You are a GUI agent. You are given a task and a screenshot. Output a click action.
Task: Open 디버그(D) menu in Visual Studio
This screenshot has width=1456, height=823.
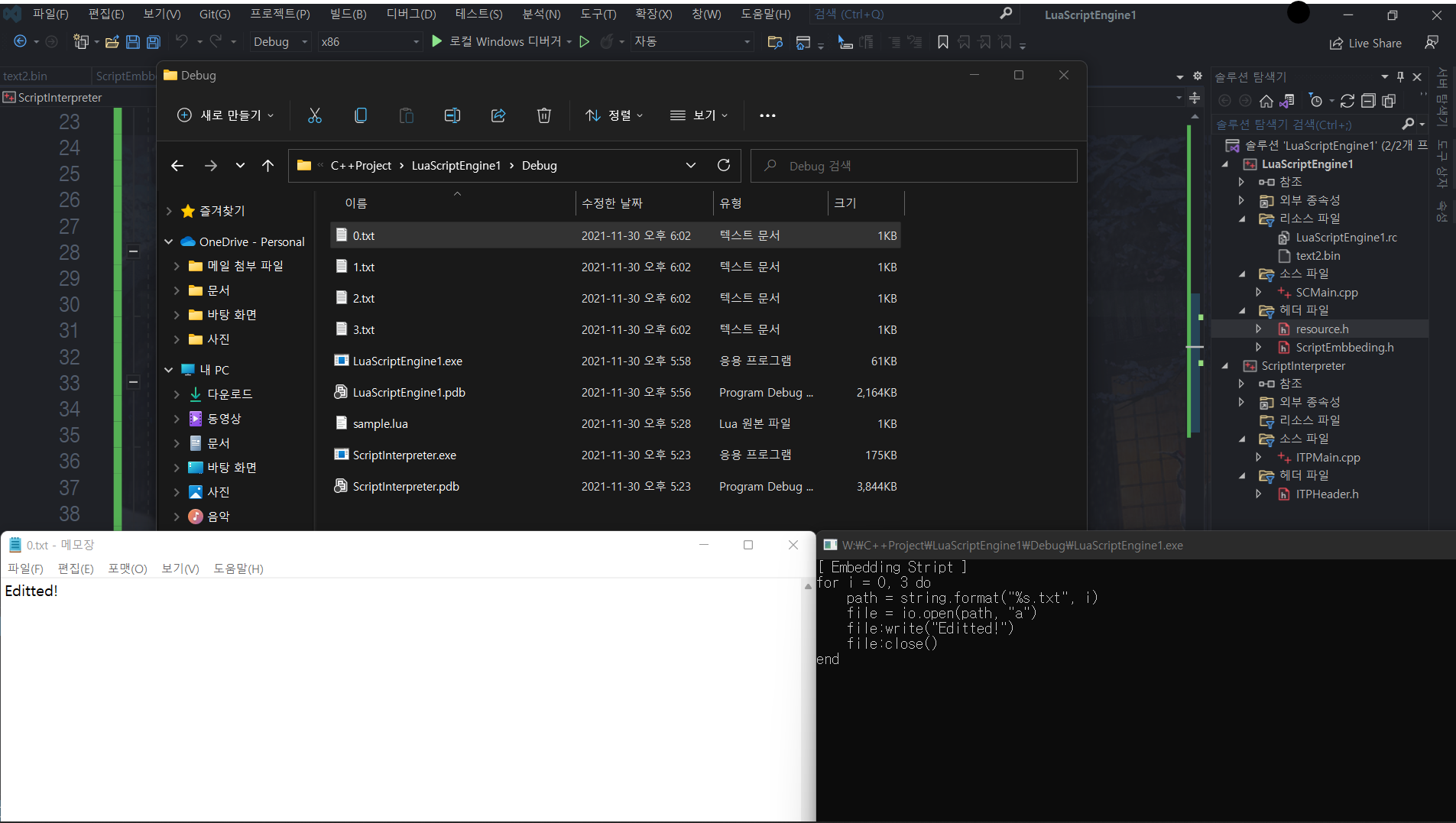(x=411, y=14)
